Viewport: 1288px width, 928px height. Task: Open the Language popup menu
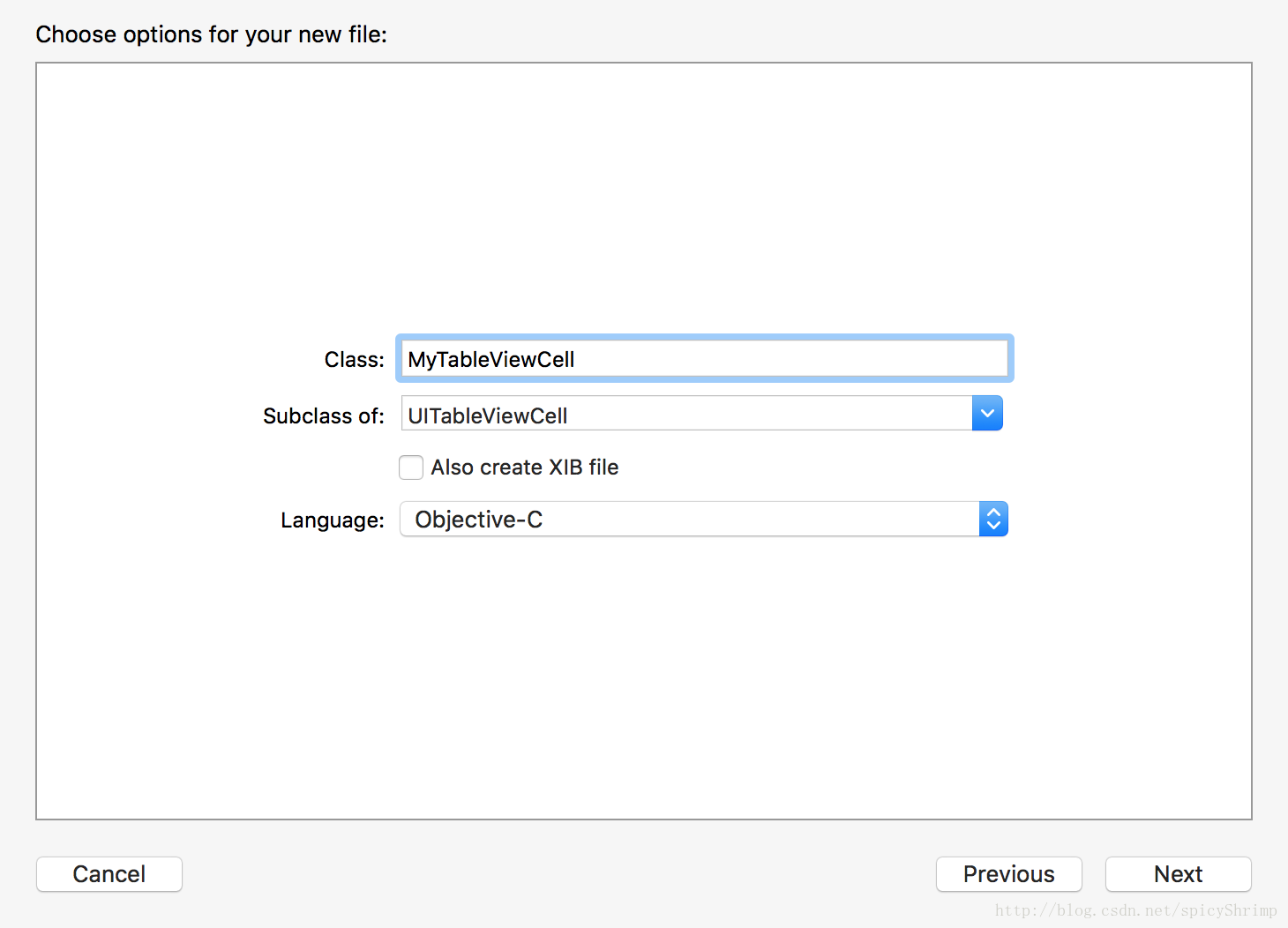[688, 520]
